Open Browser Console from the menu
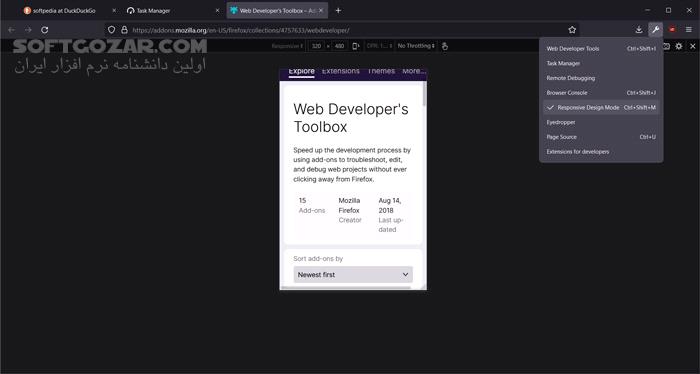The width and height of the screenshot is (700, 374). [x=601, y=93]
